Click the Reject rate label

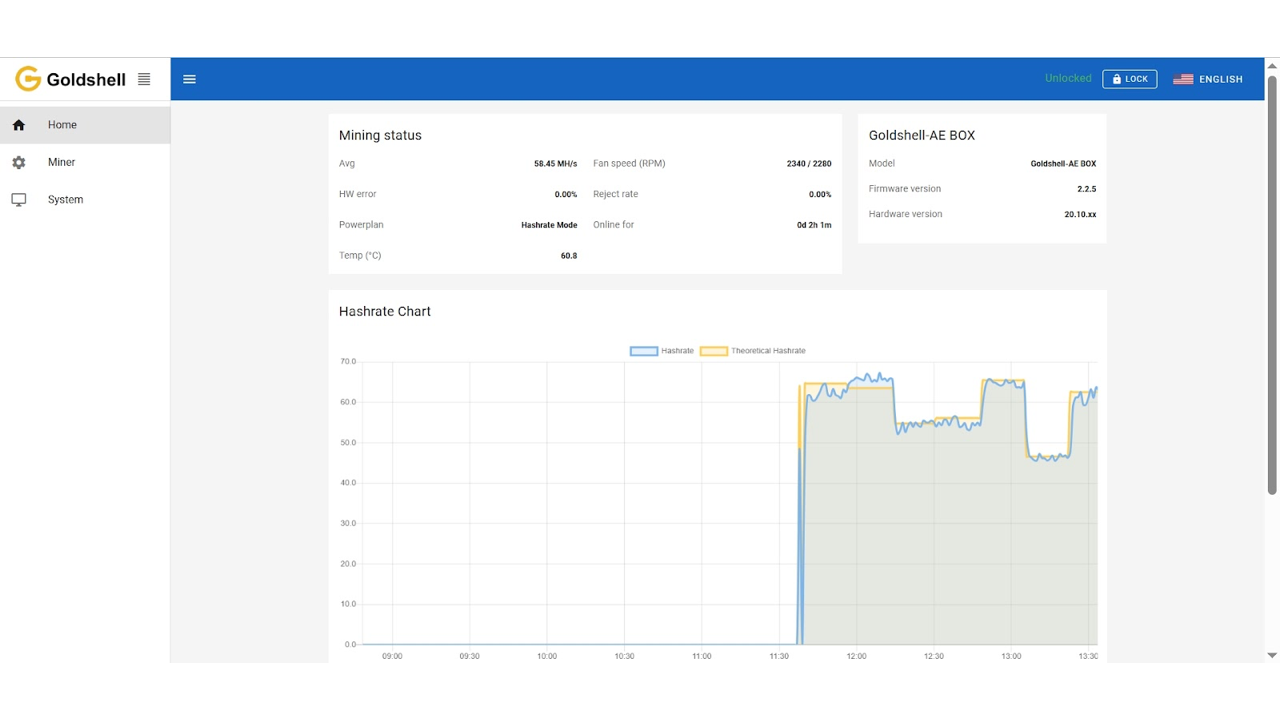615,194
